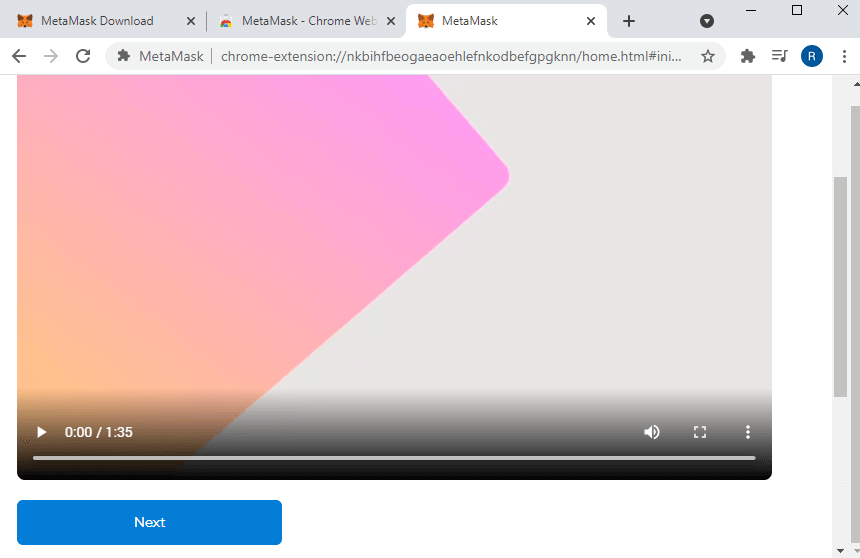The image size is (860, 558).
Task: Reload the current page
Action: 83,56
